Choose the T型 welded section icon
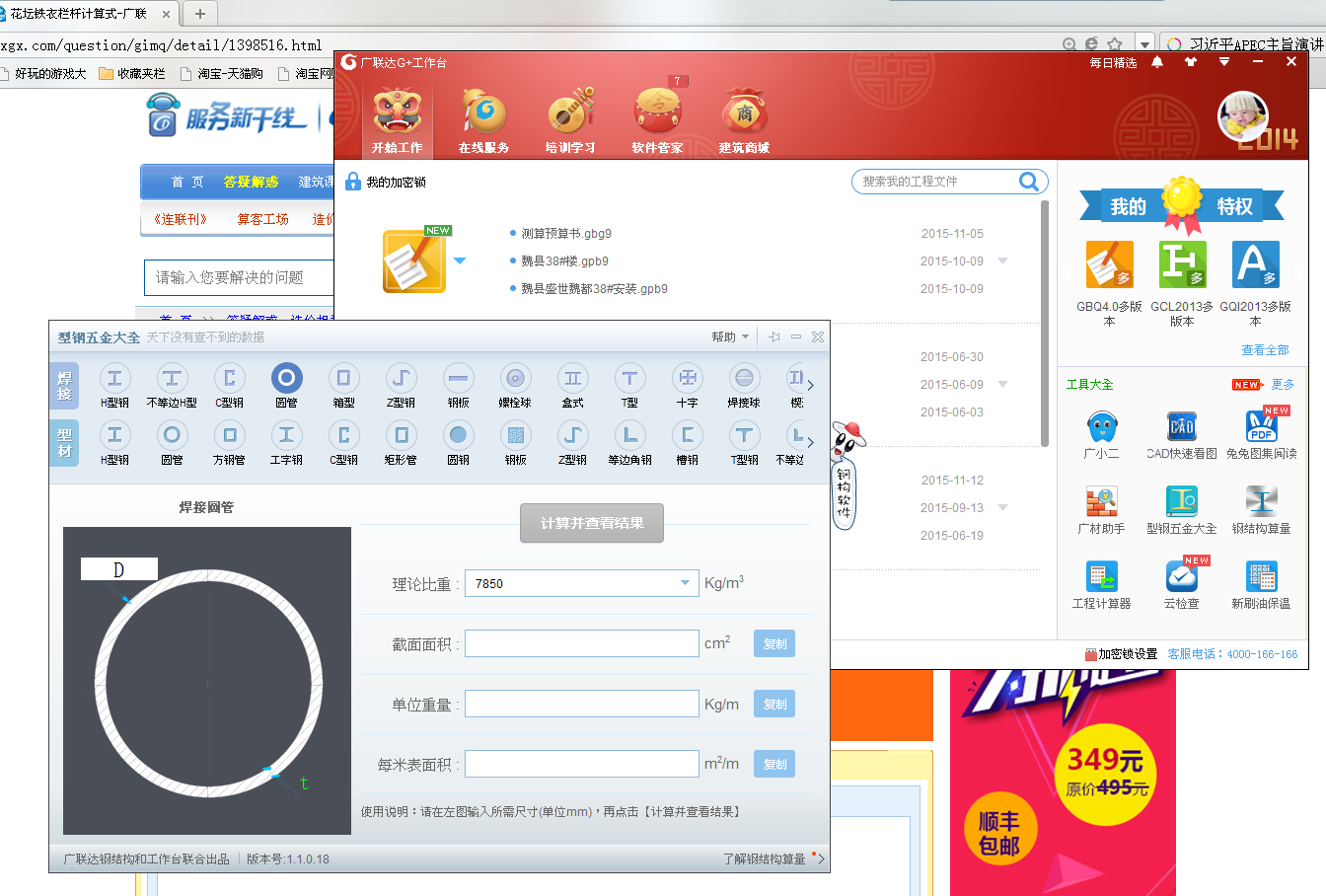The height and width of the screenshot is (896, 1326). pos(629,378)
